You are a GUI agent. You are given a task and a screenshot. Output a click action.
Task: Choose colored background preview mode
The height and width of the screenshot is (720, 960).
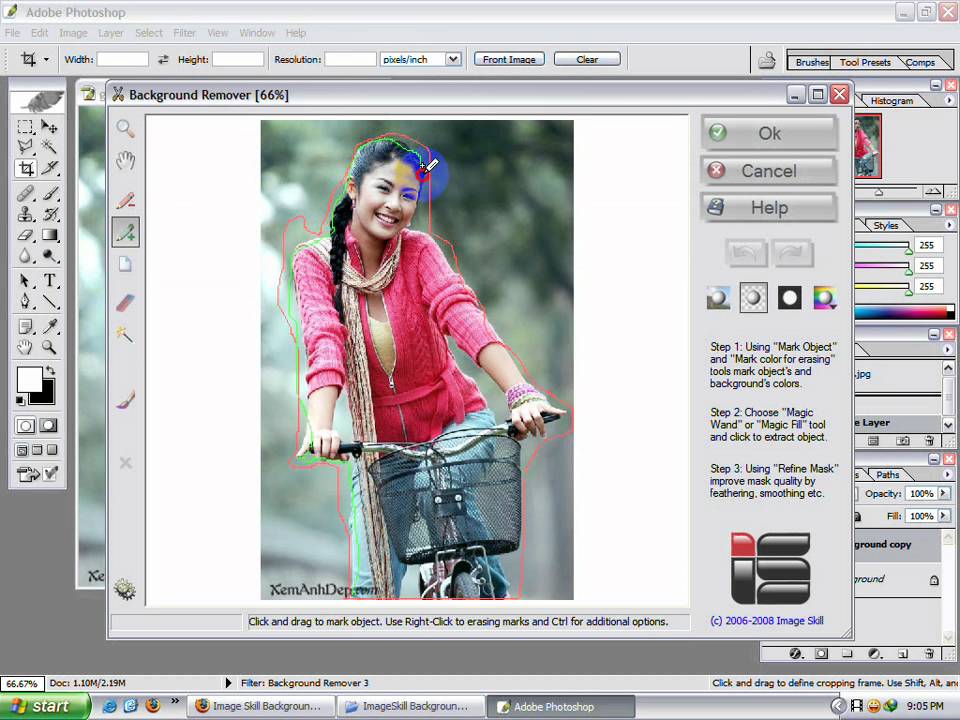[x=825, y=298]
